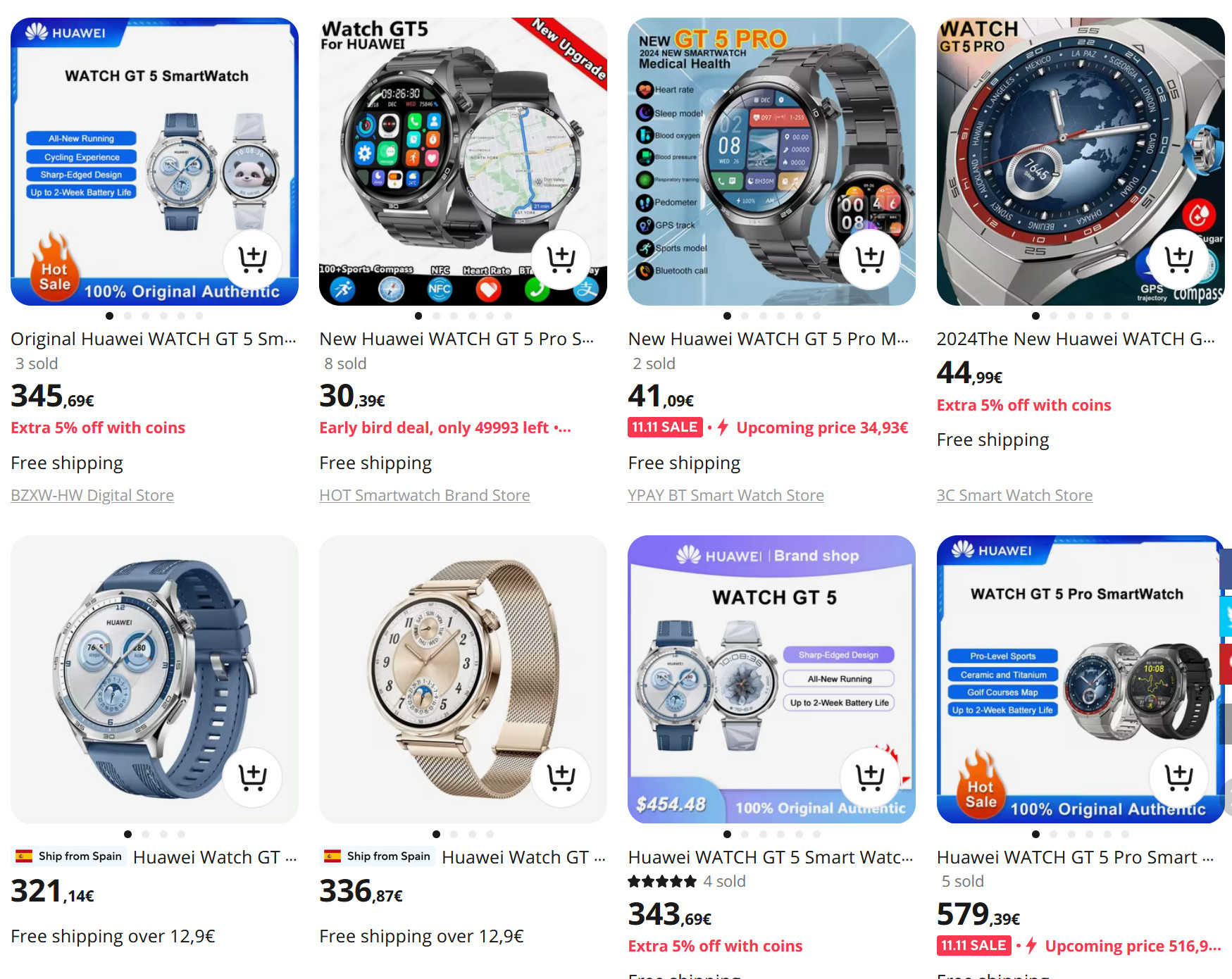Select second image dot of Original Huawei listing
This screenshot has height=979, width=1232.
(127, 316)
